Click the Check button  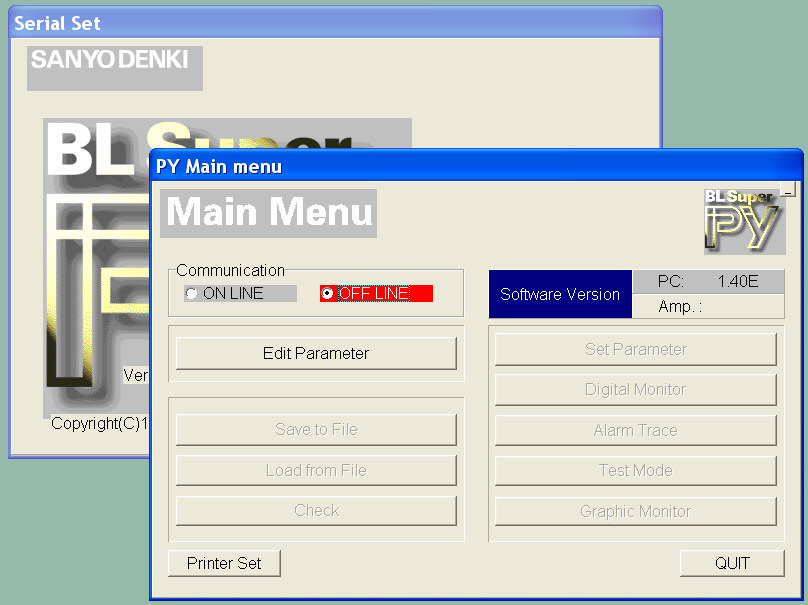tap(316, 511)
